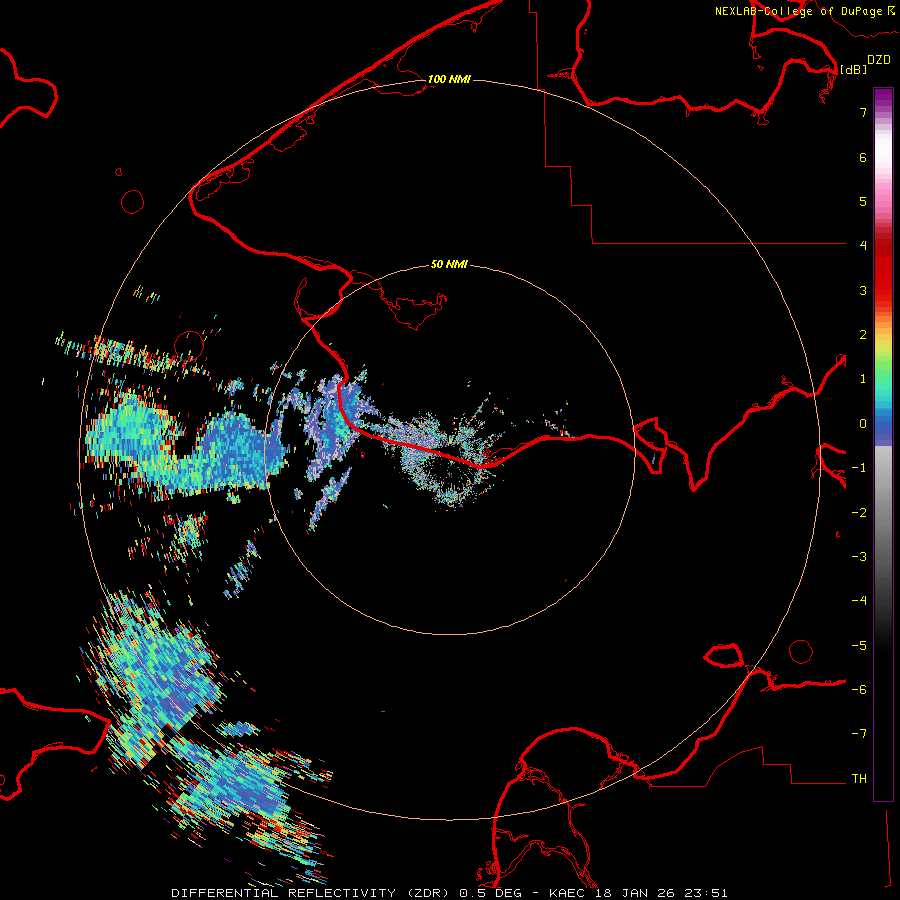Click the -7 value on the scale
The height and width of the screenshot is (900, 900).
tap(859, 734)
